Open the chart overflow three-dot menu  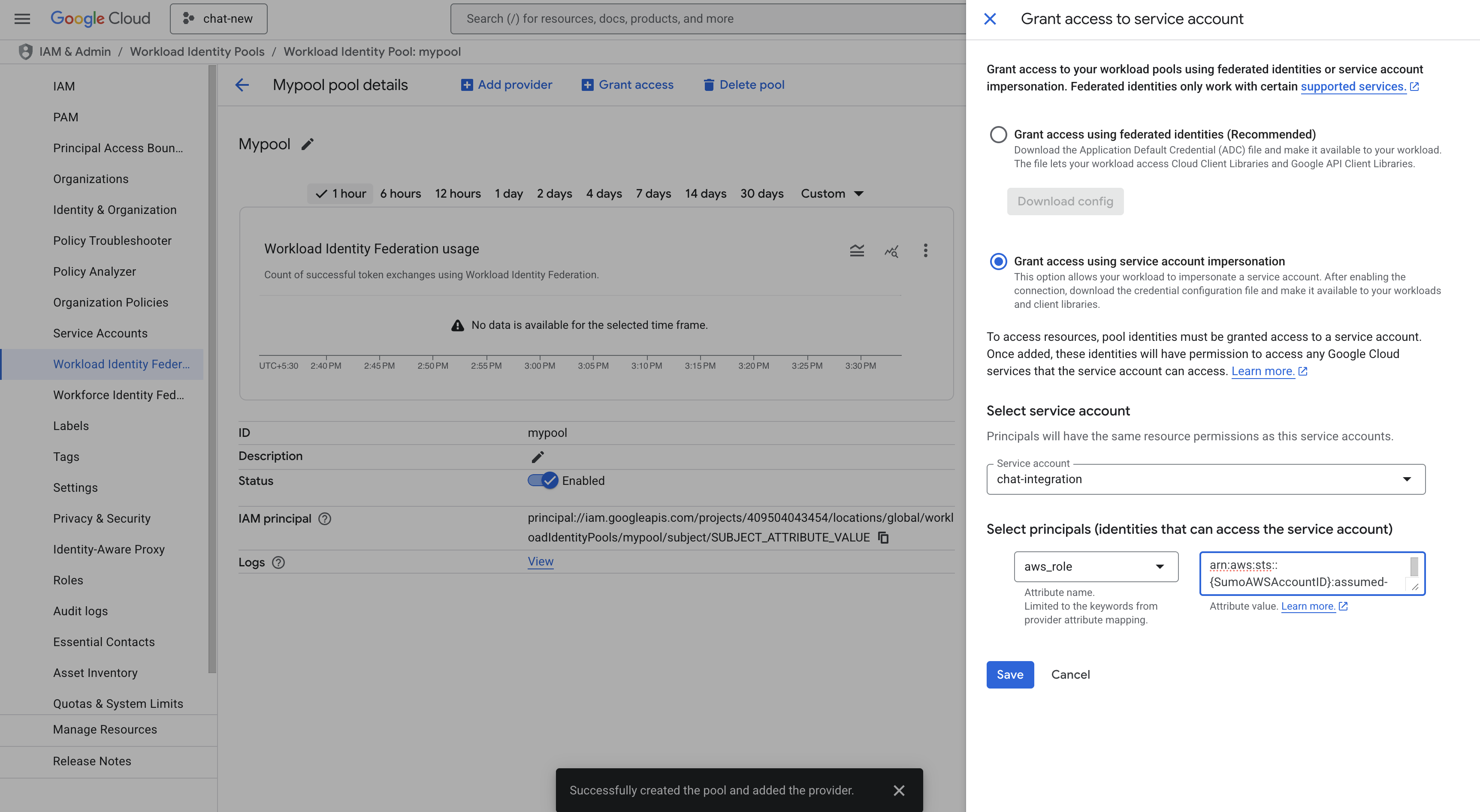926,251
